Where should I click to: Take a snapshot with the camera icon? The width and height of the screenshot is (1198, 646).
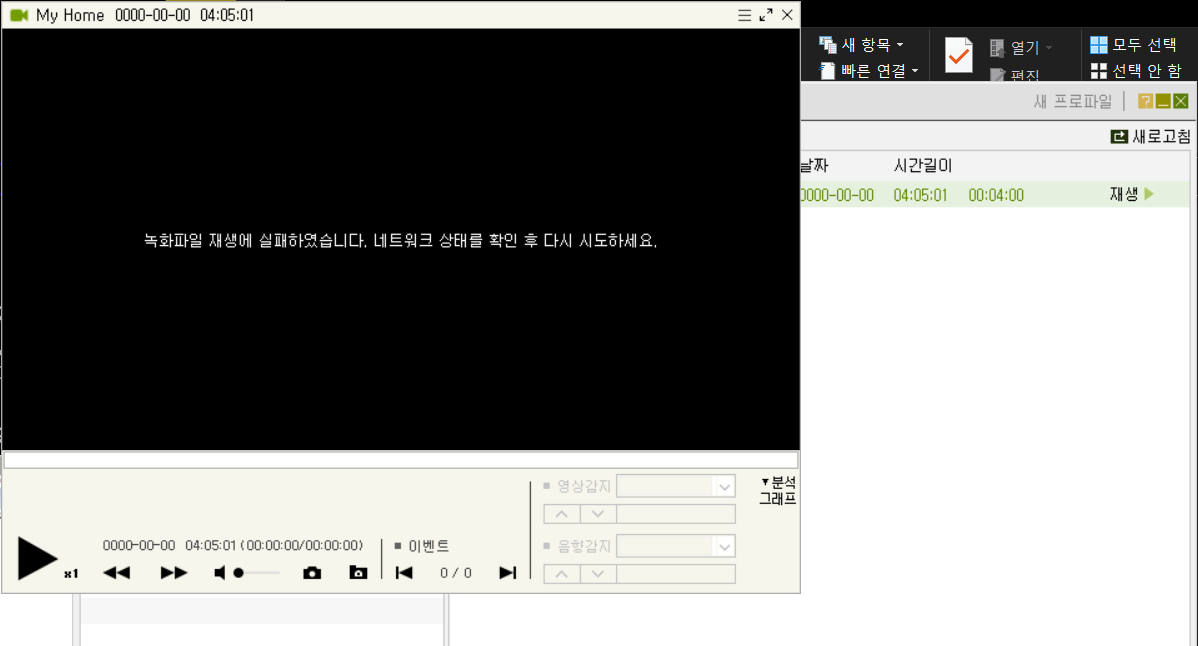(312, 573)
